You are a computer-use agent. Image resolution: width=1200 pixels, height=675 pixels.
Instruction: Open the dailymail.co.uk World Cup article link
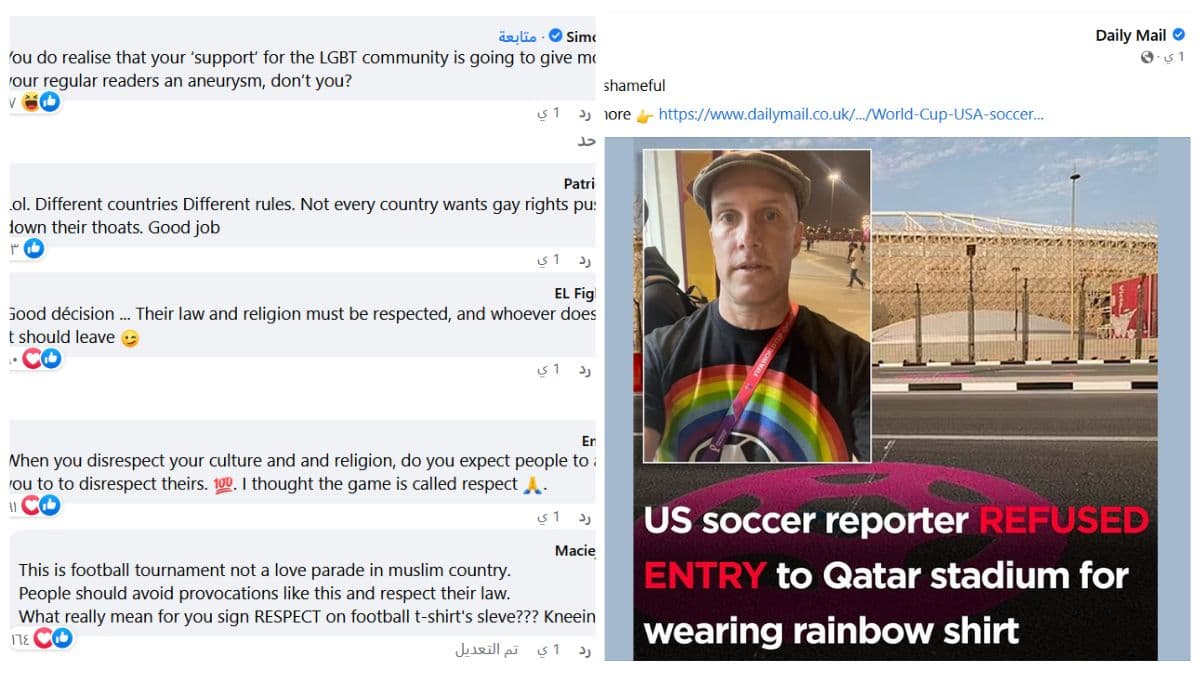[851, 114]
